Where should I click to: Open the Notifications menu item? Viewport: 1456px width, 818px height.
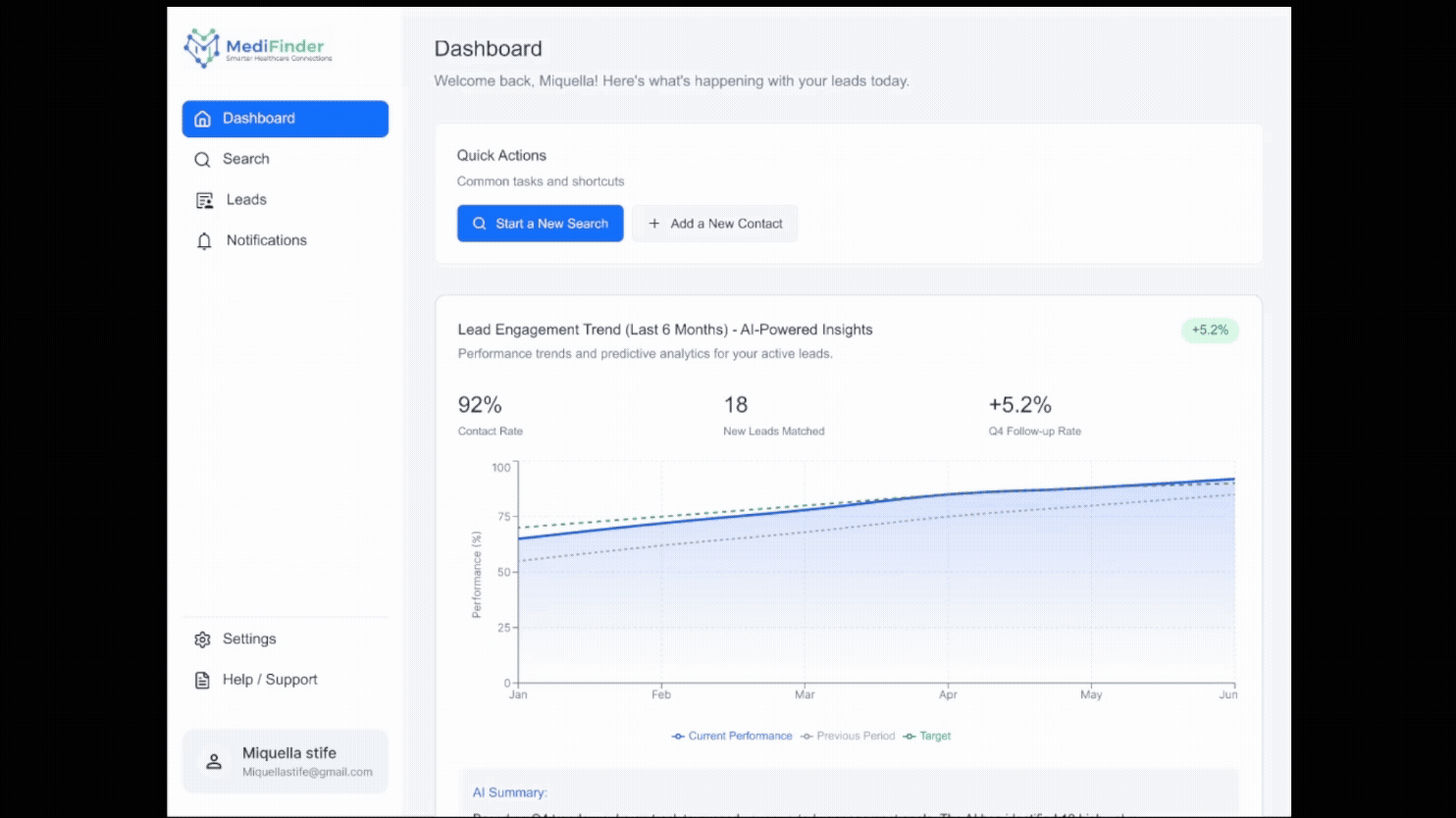pyautogui.click(x=266, y=240)
